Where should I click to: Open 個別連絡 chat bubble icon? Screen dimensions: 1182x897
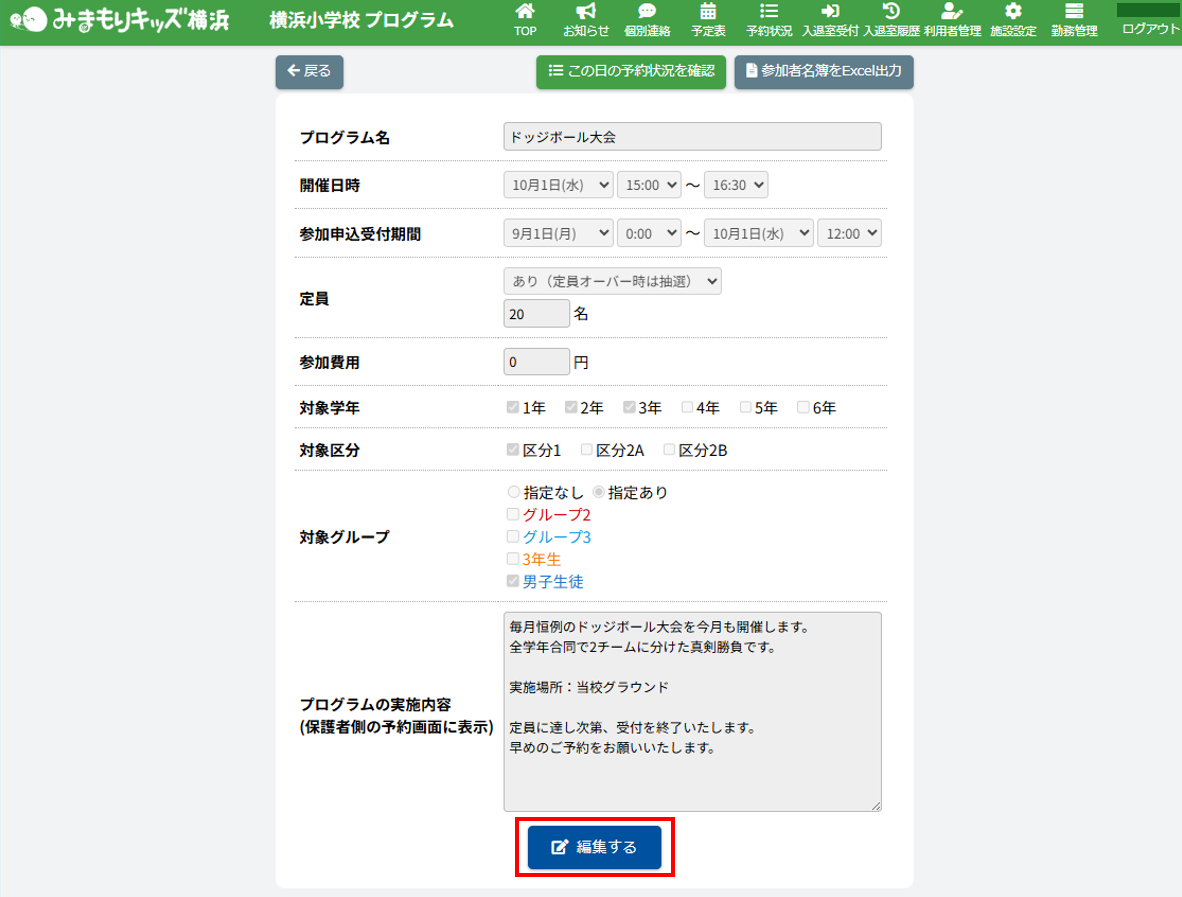tap(647, 12)
